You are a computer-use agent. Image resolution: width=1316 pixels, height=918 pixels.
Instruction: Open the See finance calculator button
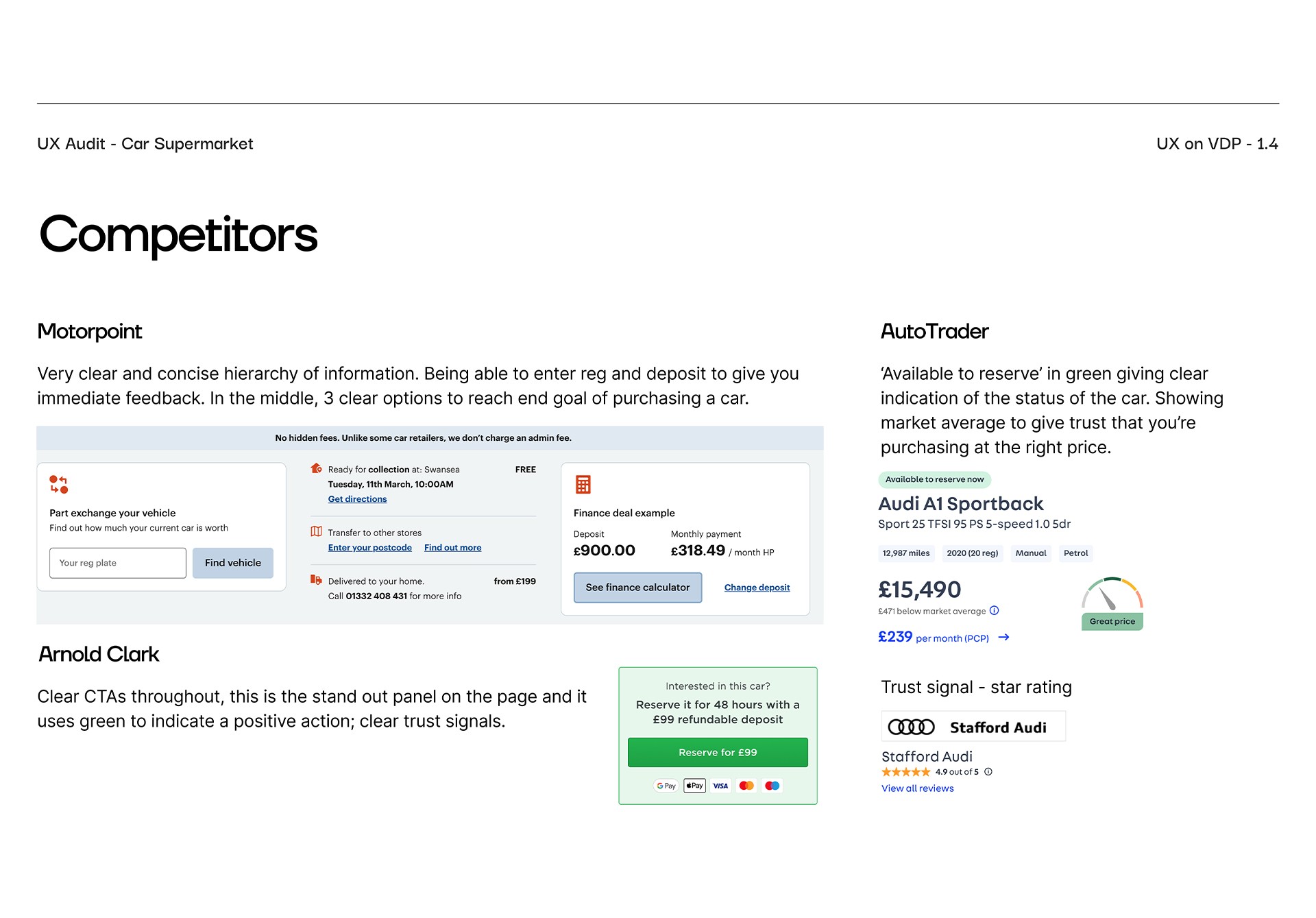coord(637,588)
